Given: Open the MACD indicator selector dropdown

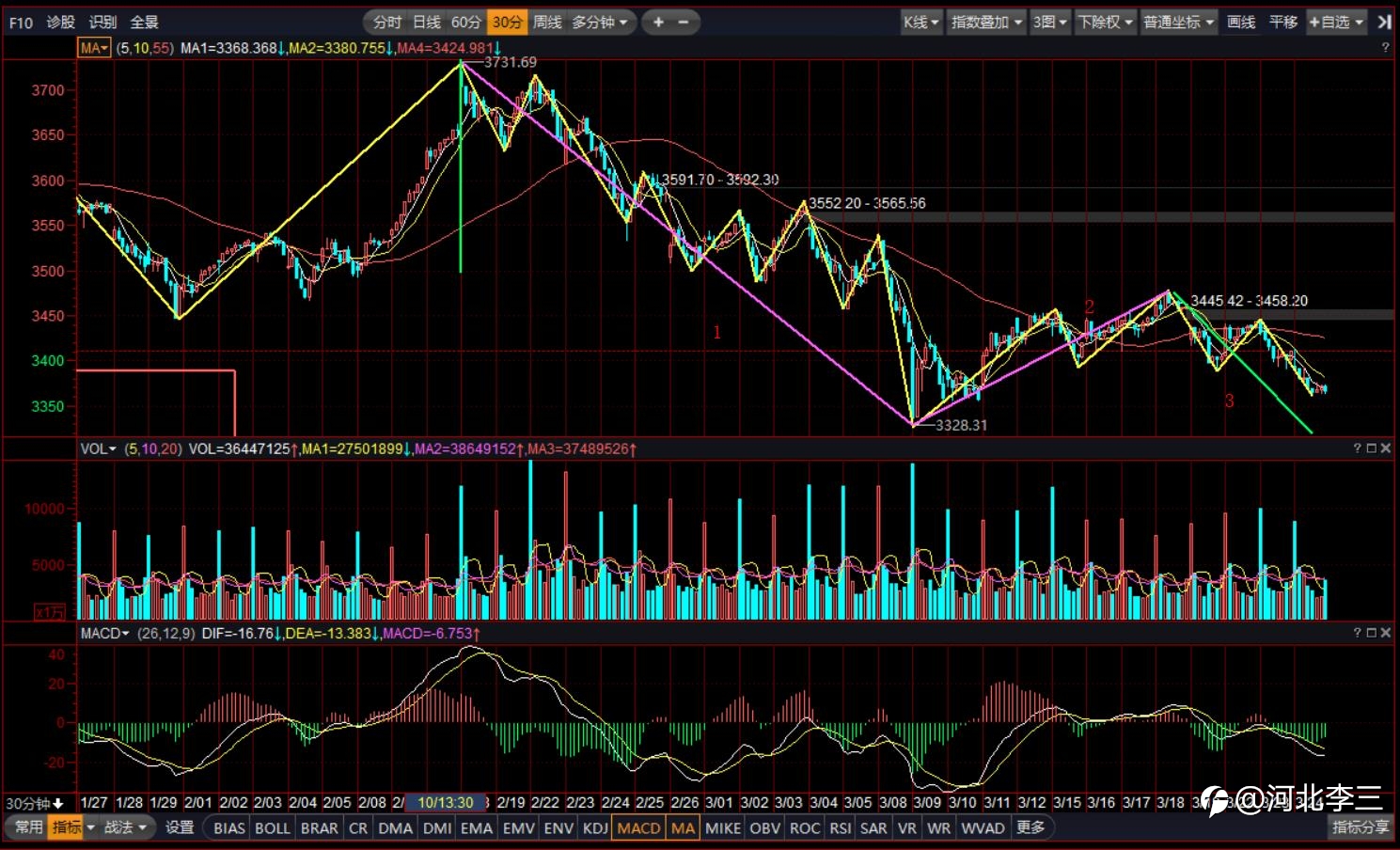Looking at the screenshot, I should 104,633.
